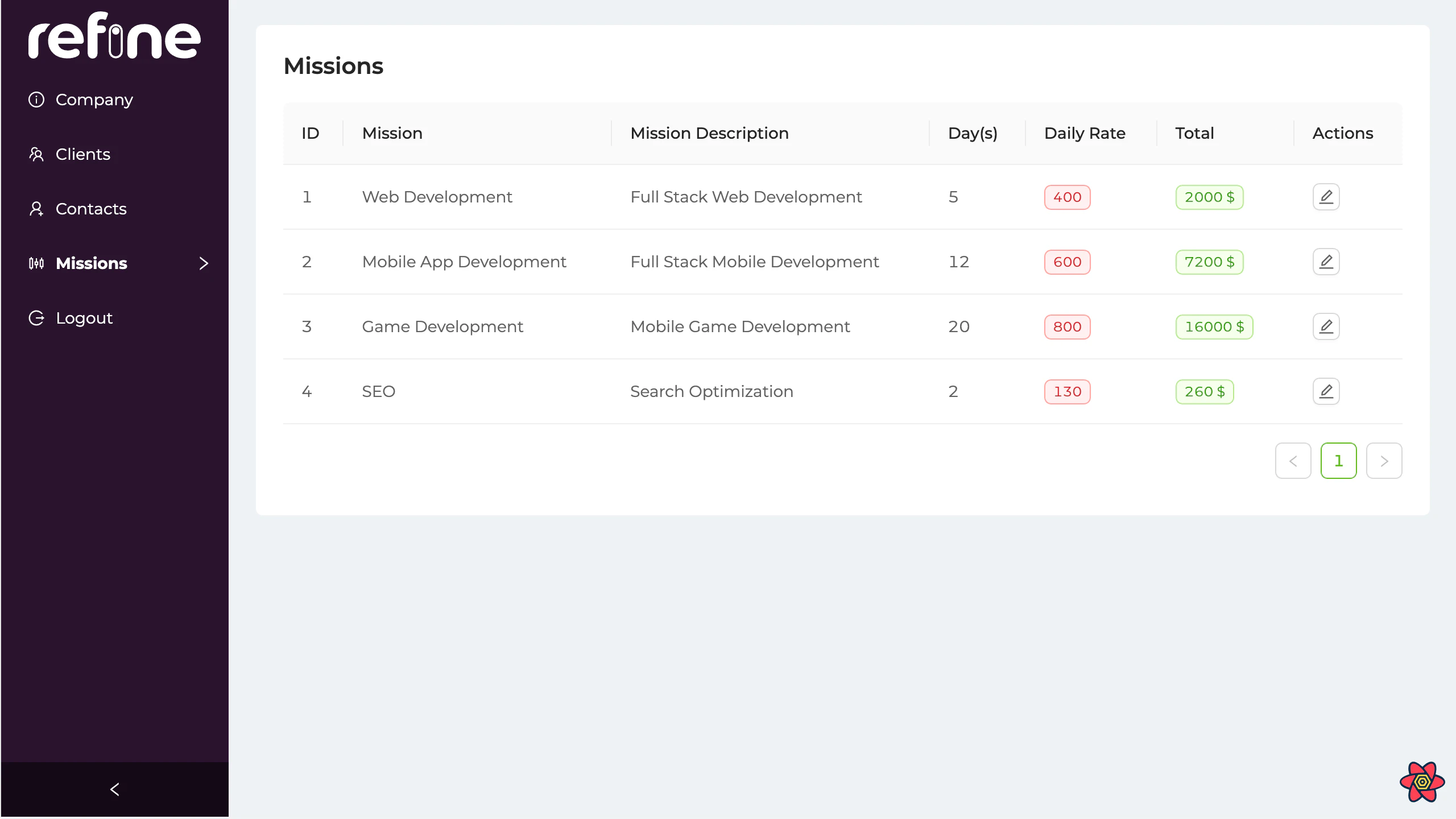Viewport: 1456px width, 819px height.
Task: Expand the Missions menu chevron
Action: point(204,263)
